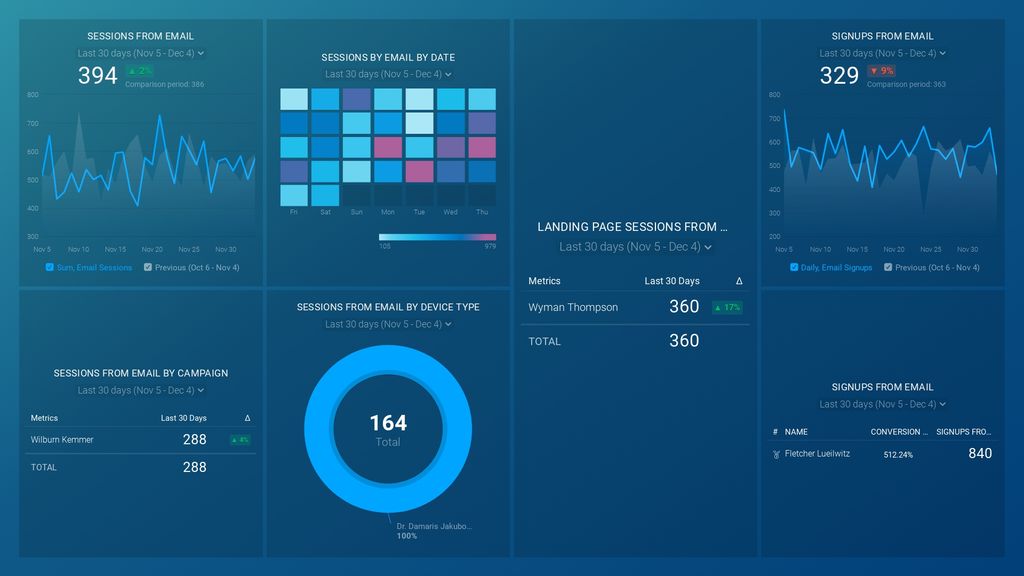Click the 360 value in Landing Page TOTAL row
The height and width of the screenshot is (576, 1024).
[x=684, y=340]
